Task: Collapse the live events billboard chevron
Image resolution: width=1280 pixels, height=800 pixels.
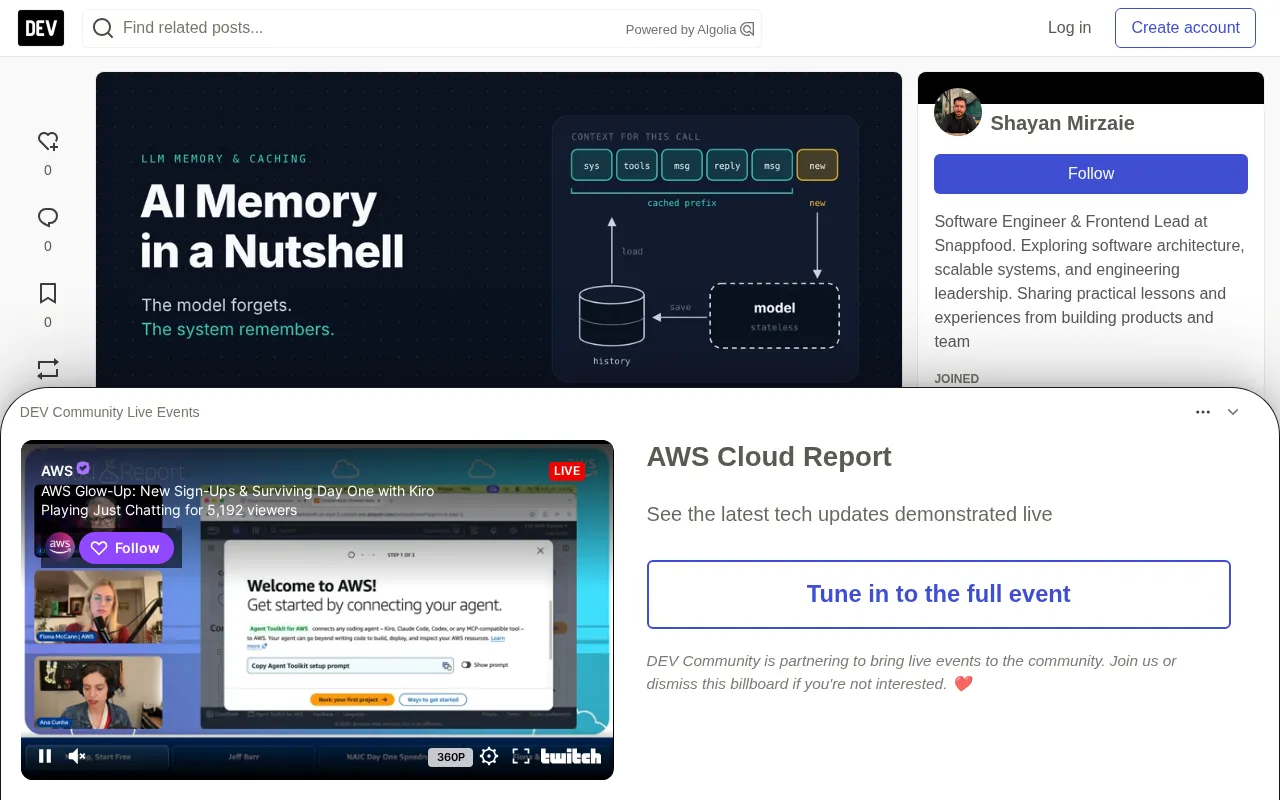Action: click(x=1233, y=412)
